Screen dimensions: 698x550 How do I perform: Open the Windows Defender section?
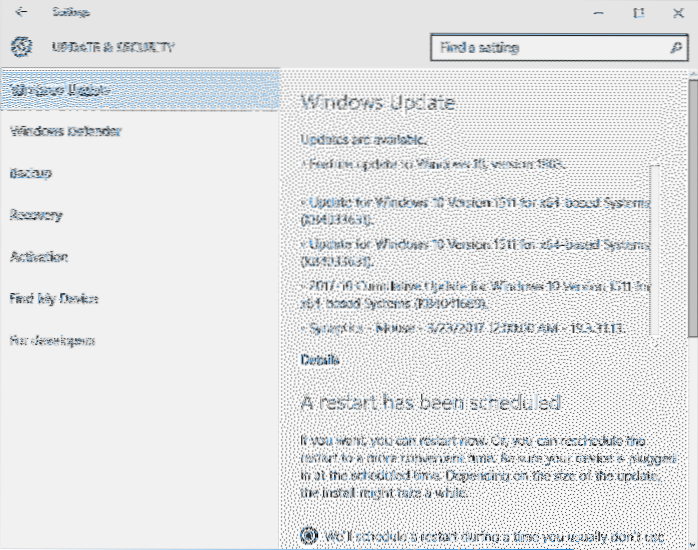tap(66, 131)
